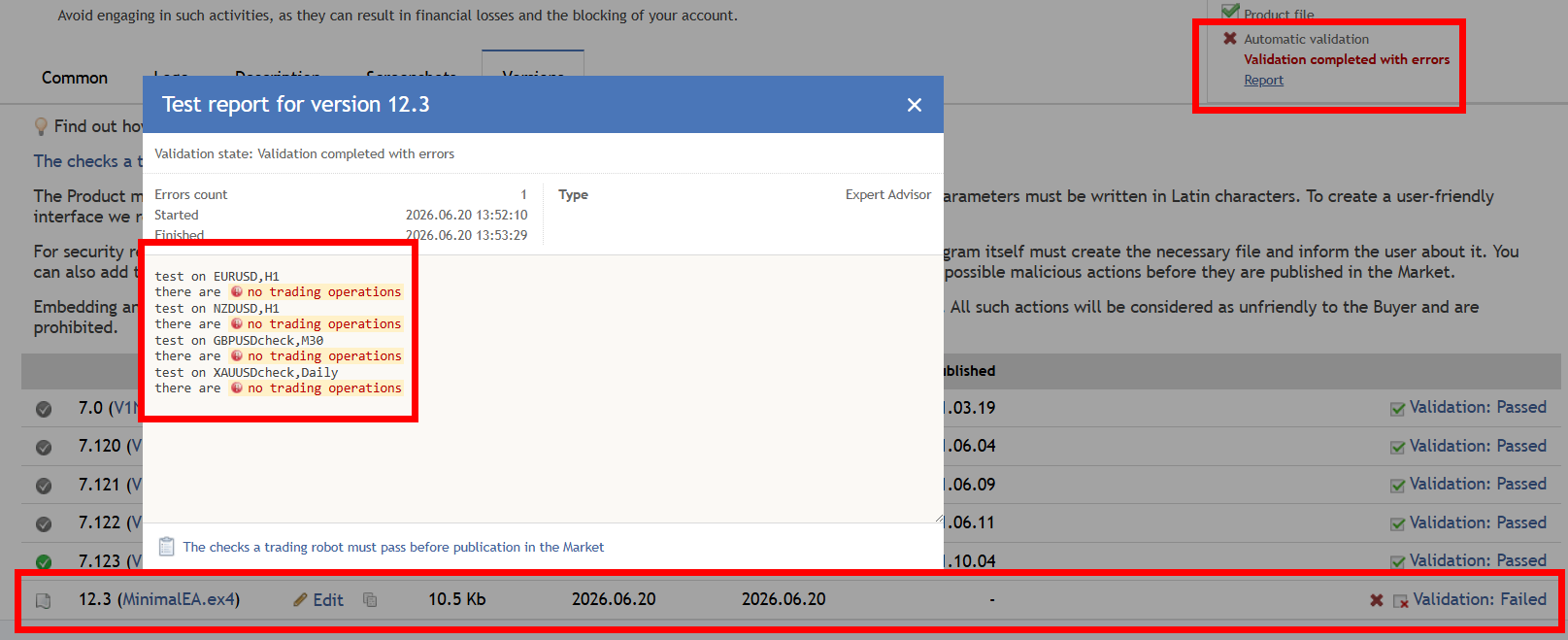Click the 'Validation state' line in dialog

pyautogui.click(x=305, y=153)
